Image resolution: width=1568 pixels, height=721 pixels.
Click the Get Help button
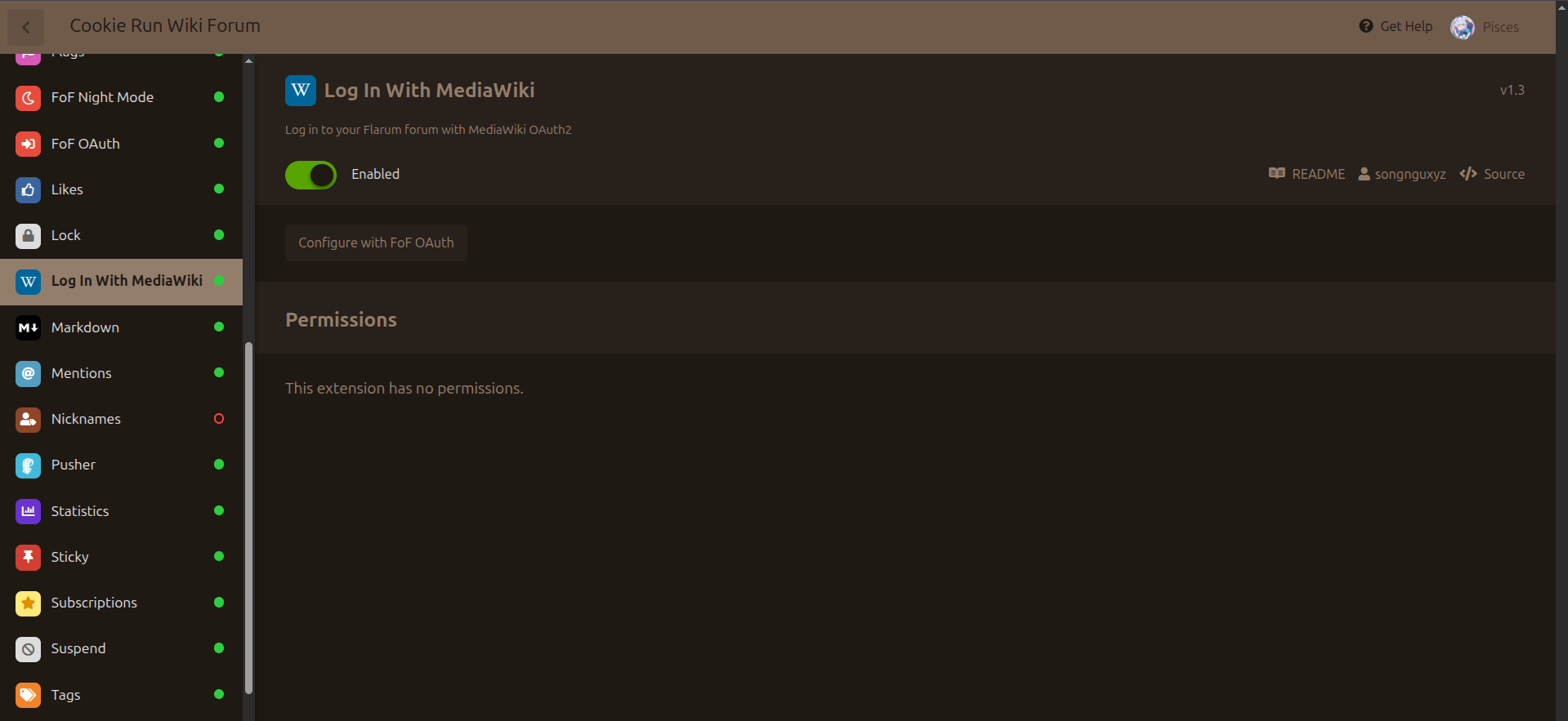tap(1396, 26)
